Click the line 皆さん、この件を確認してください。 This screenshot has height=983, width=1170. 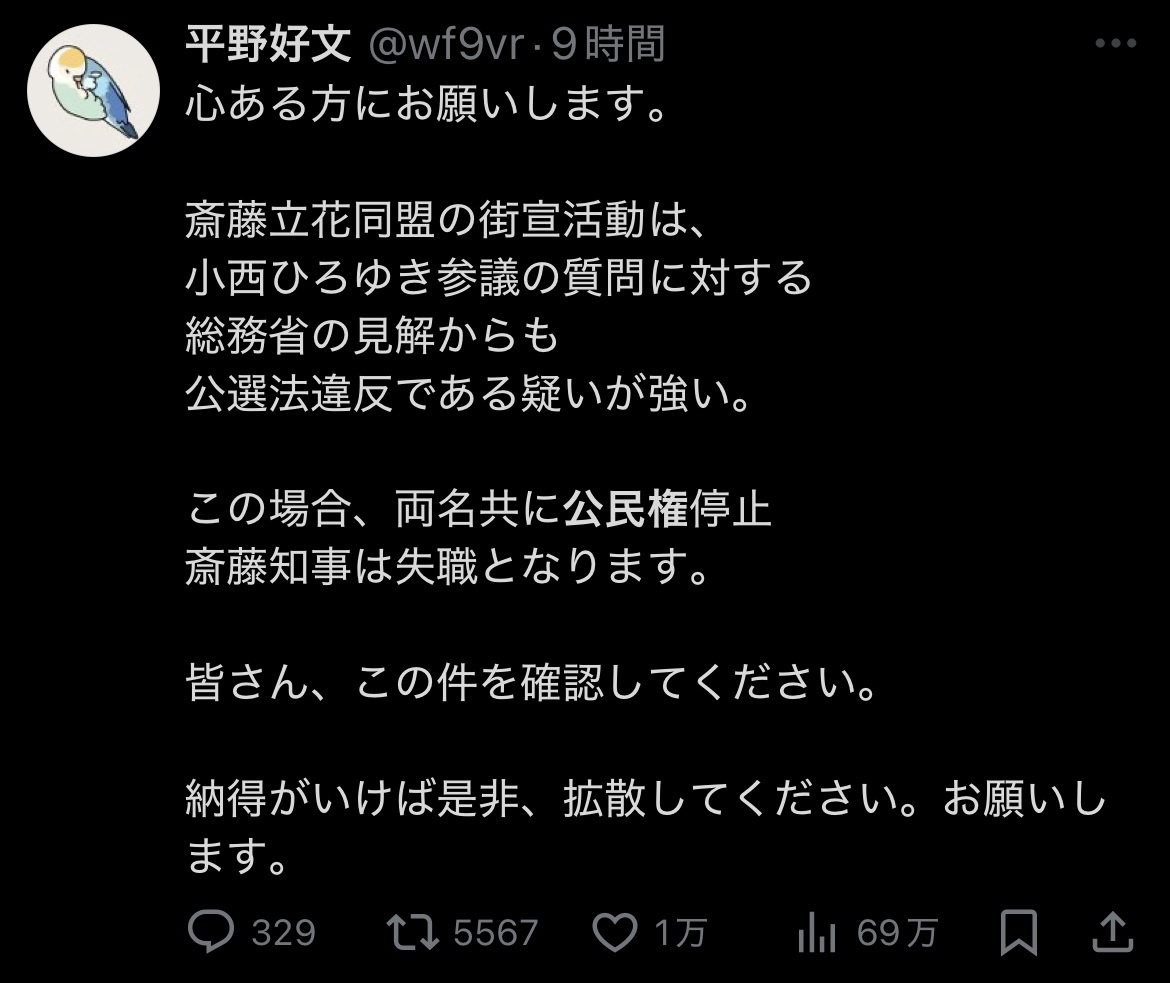(x=531, y=682)
